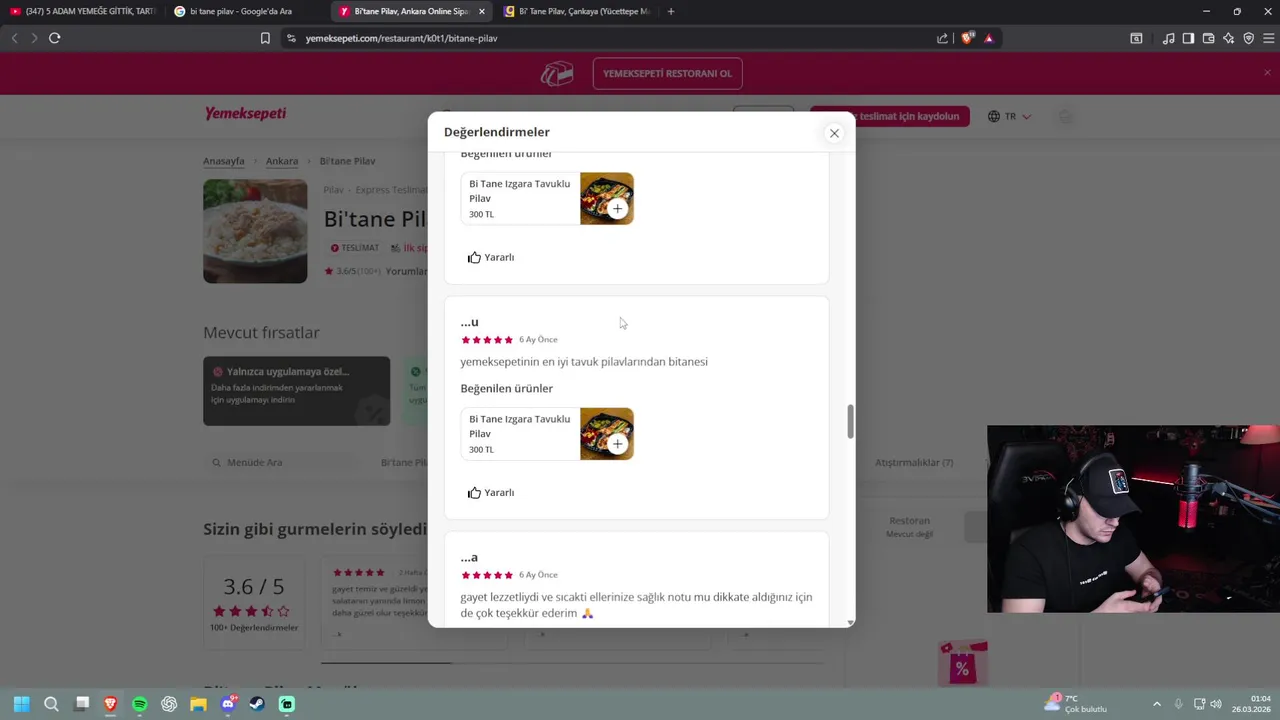
Task: Close the Değerlendirmeler reviews dialog
Action: tap(834, 133)
